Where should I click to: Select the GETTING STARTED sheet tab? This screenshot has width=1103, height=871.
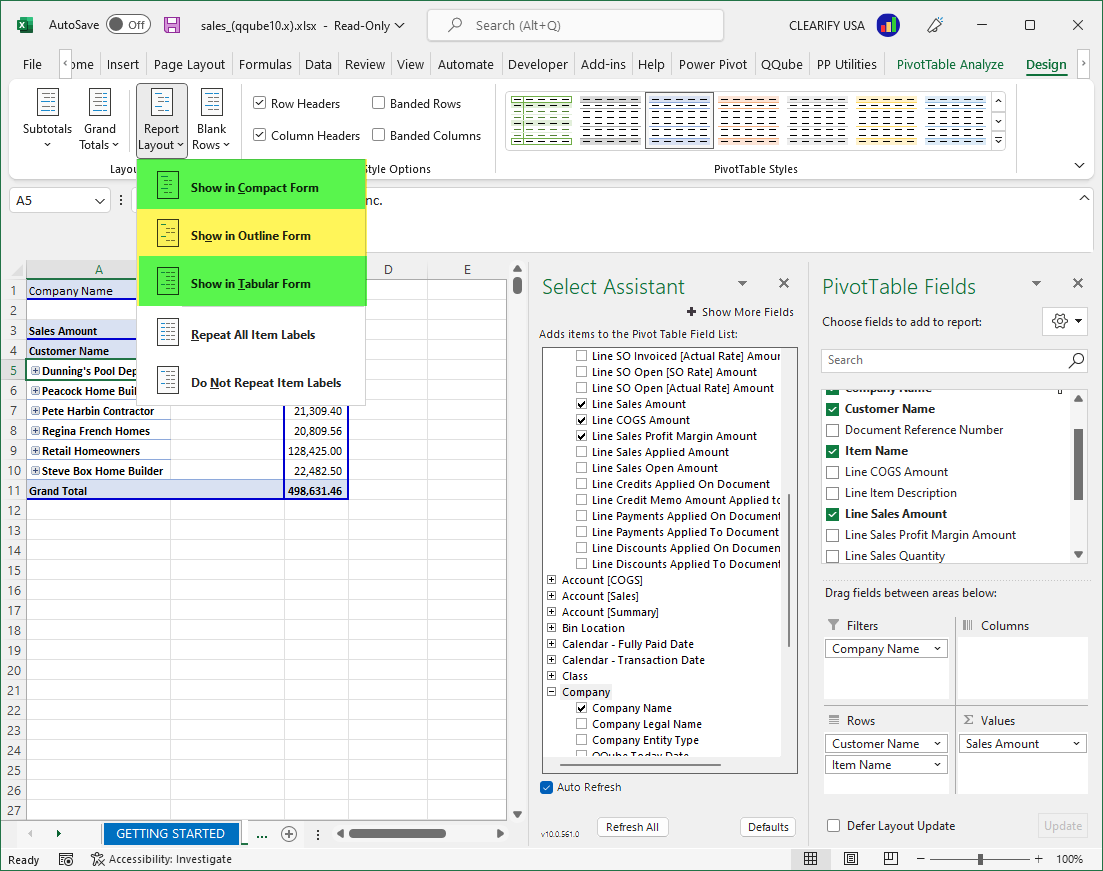coord(171,834)
